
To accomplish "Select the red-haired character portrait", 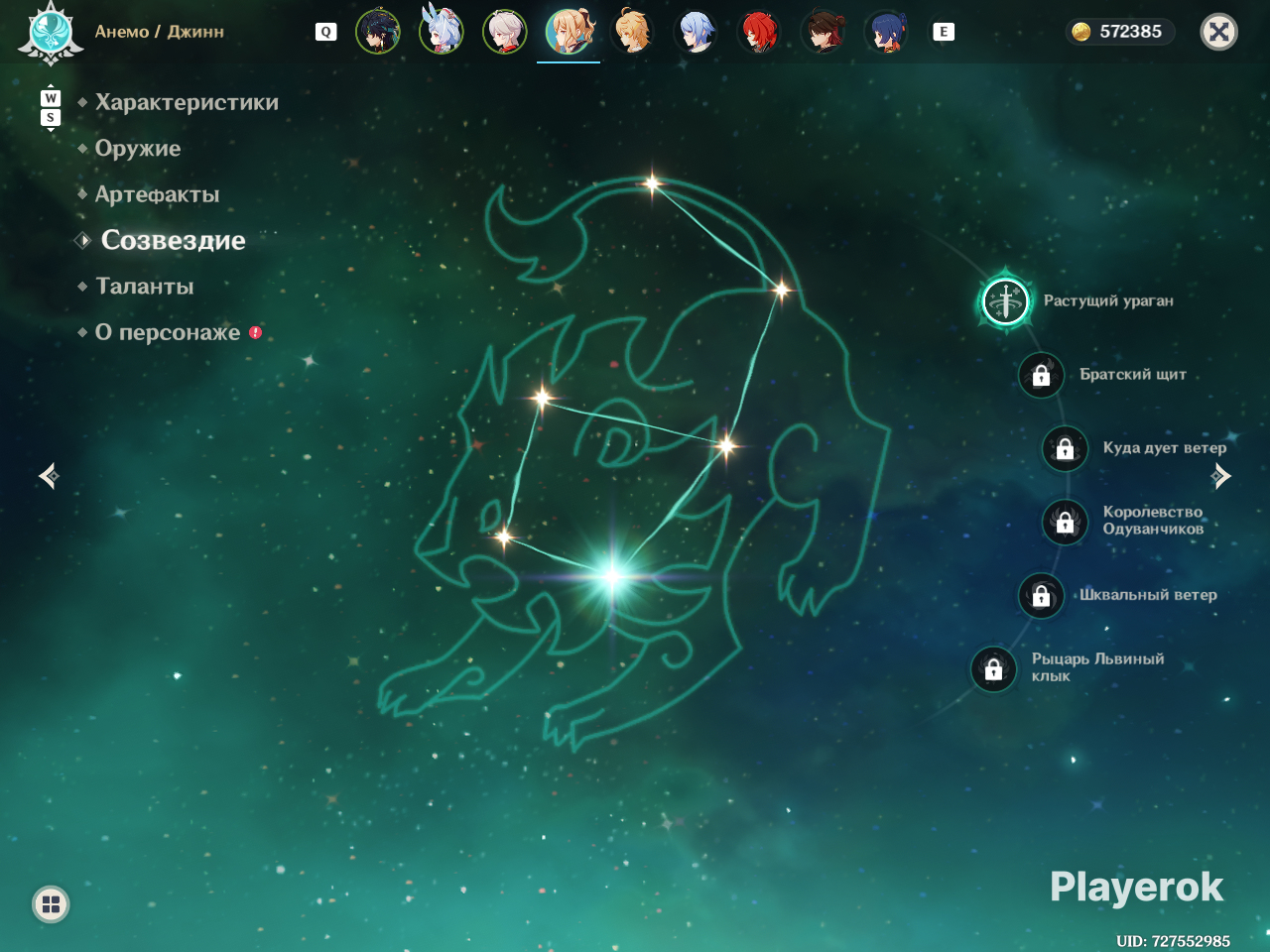I will tap(759, 32).
